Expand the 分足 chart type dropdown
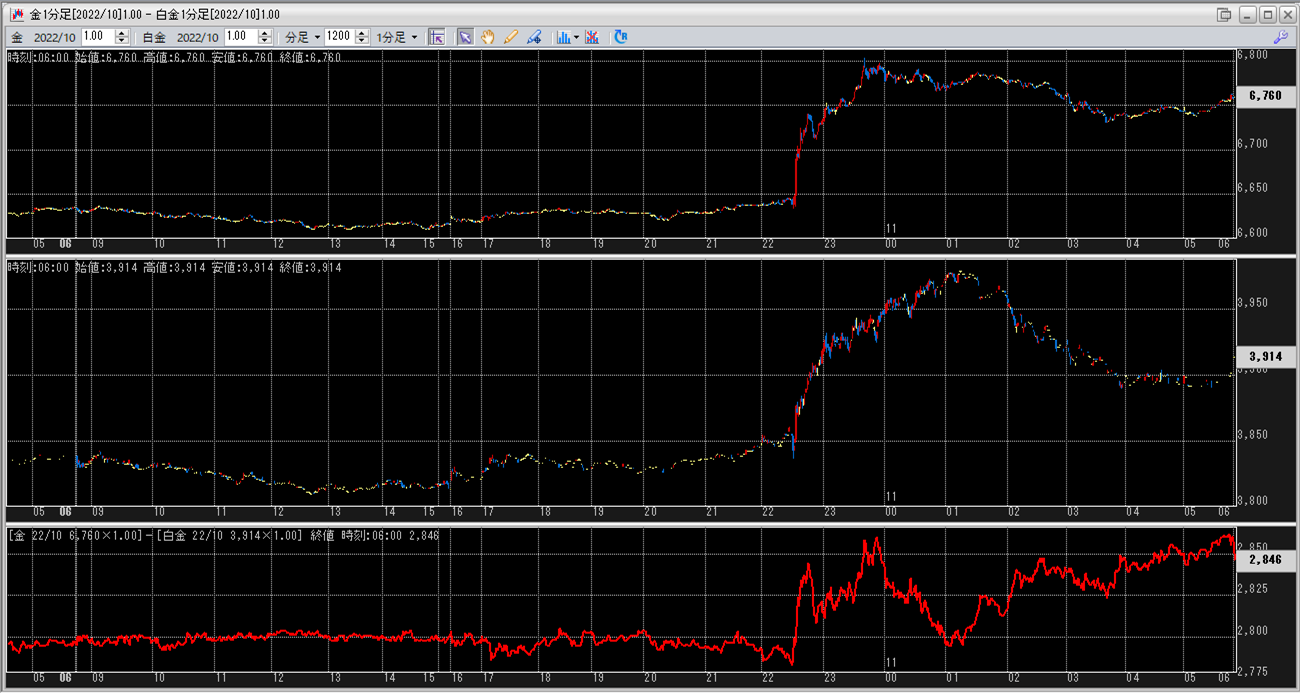The height and width of the screenshot is (694, 1300). point(303,37)
